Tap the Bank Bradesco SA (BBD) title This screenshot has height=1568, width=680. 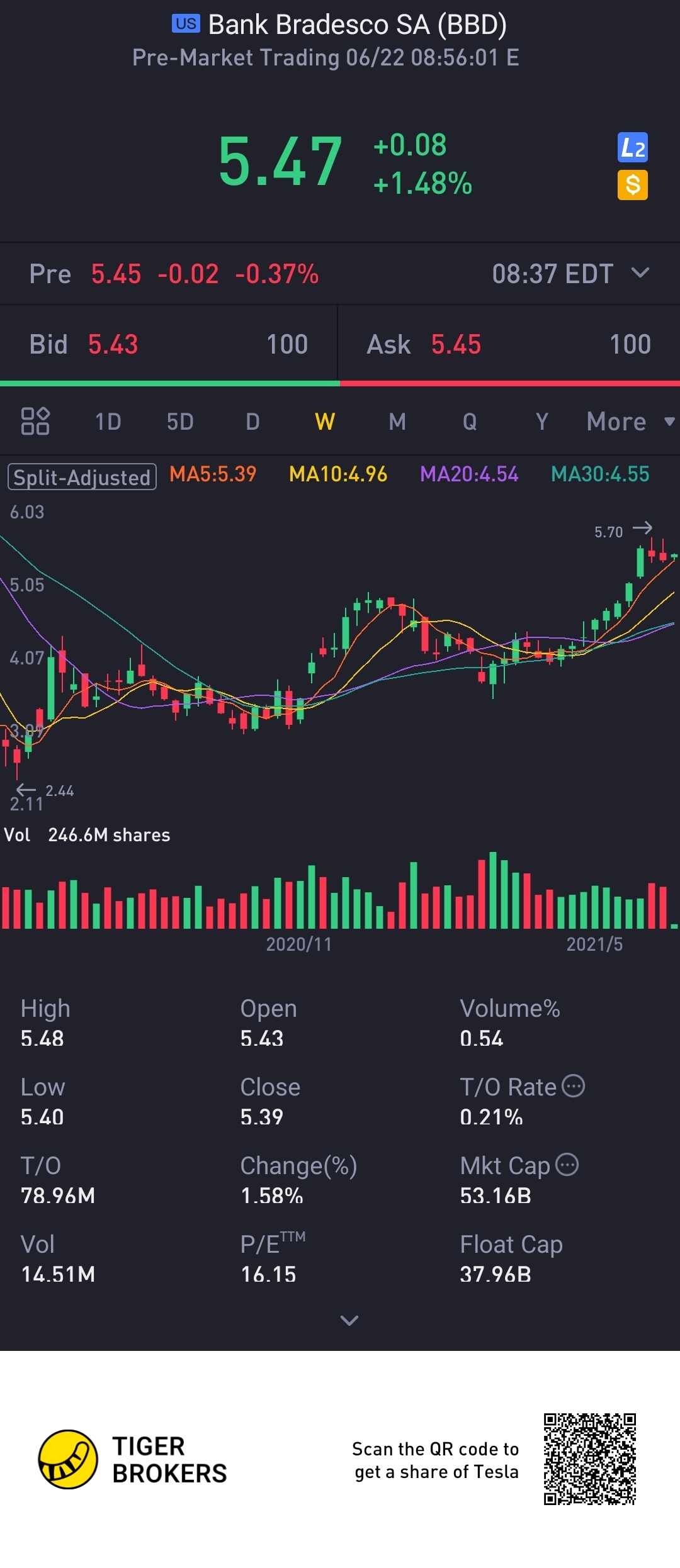pos(358,25)
